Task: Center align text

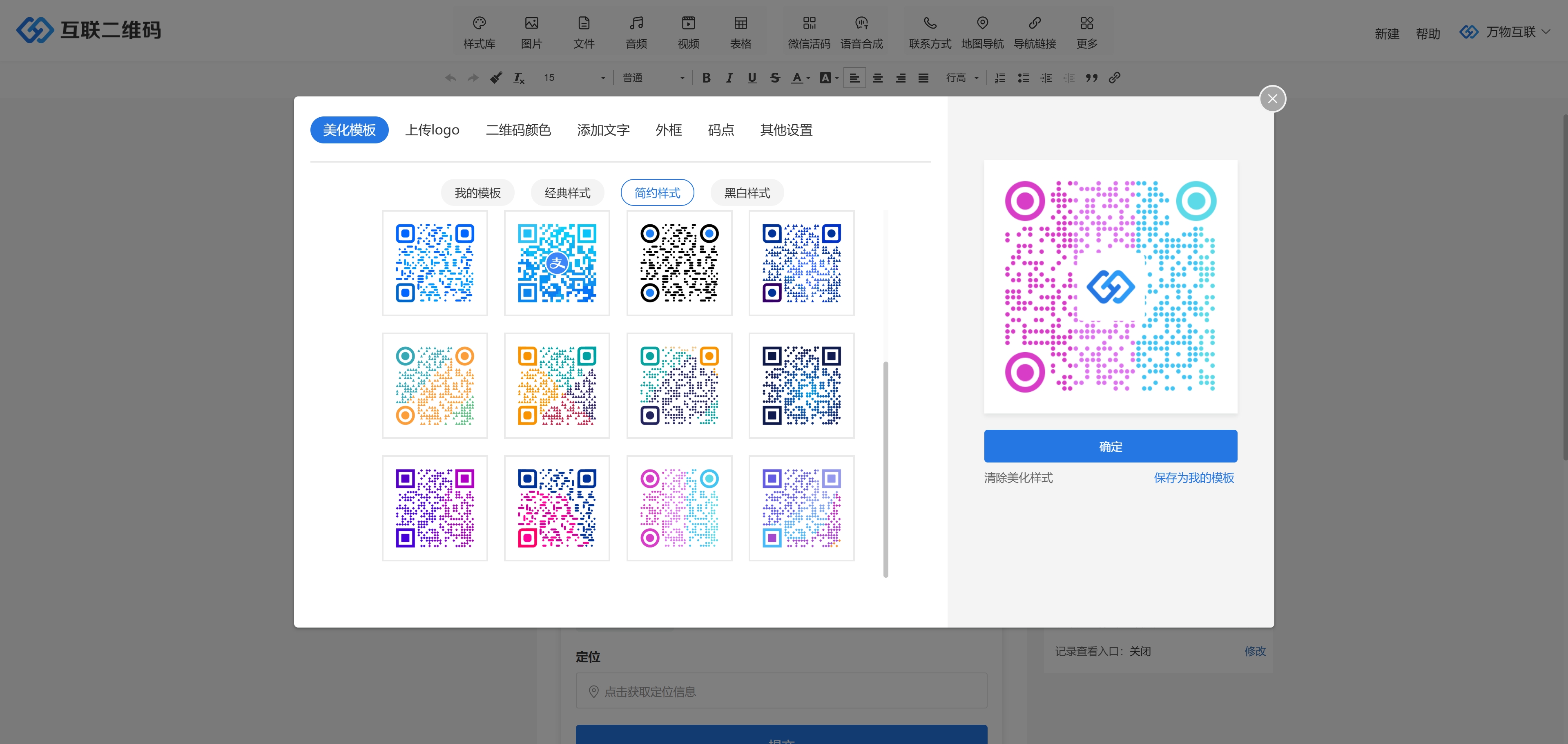Action: tap(878, 78)
